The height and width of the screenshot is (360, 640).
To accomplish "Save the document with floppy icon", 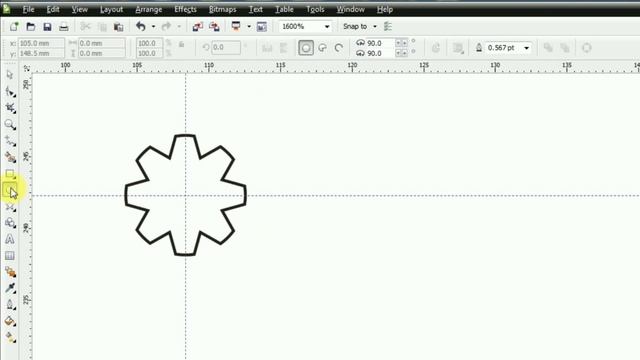I will pyautogui.click(x=47, y=27).
